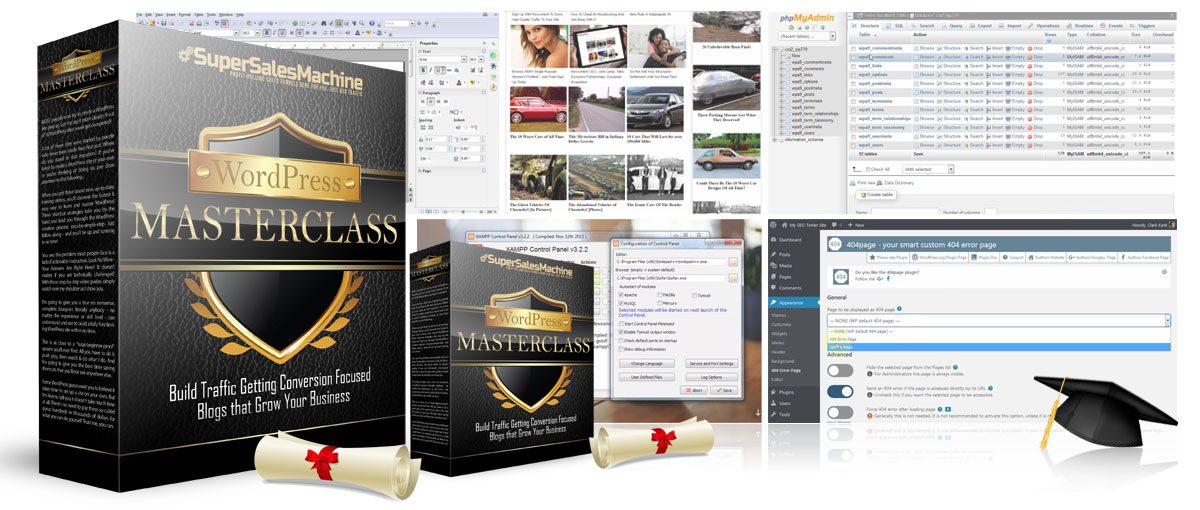Tick phpMyAdmin 'Check All' checkbox

(868, 169)
